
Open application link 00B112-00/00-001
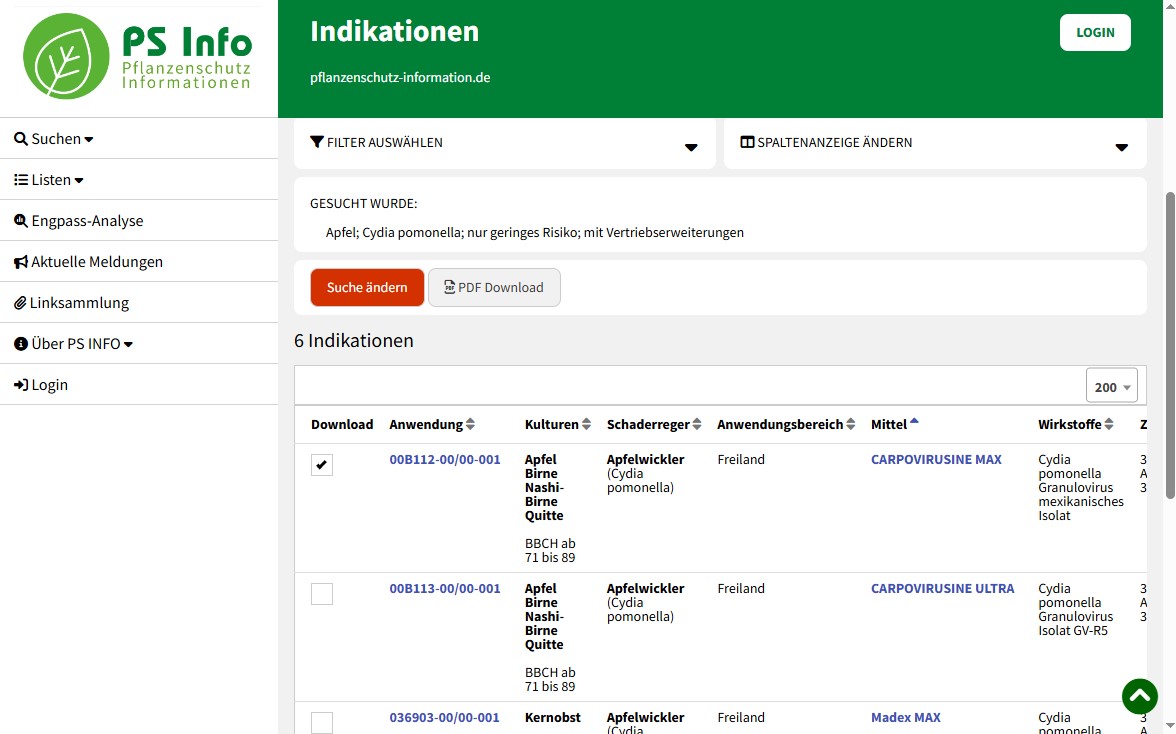pos(445,460)
